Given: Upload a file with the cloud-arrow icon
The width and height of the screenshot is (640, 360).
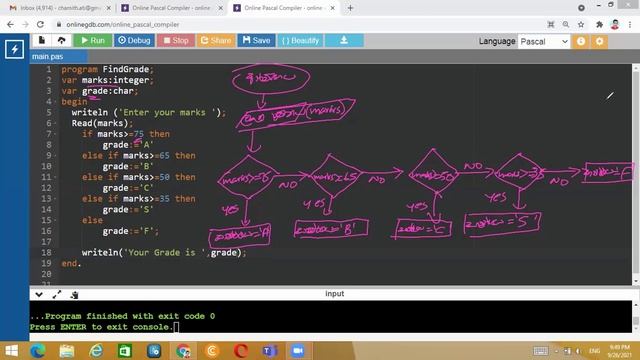Looking at the screenshot, I should click(61, 40).
